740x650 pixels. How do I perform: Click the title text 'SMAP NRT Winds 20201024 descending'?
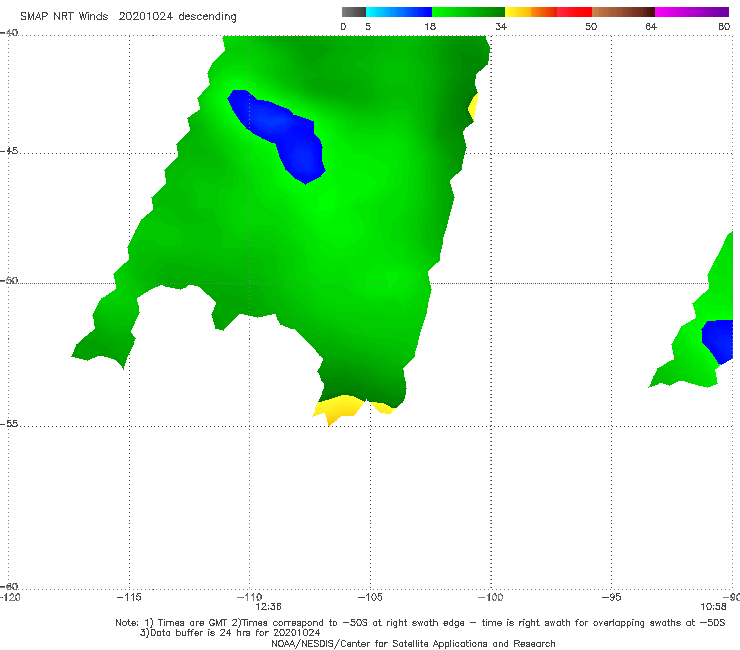pyautogui.click(x=128, y=16)
